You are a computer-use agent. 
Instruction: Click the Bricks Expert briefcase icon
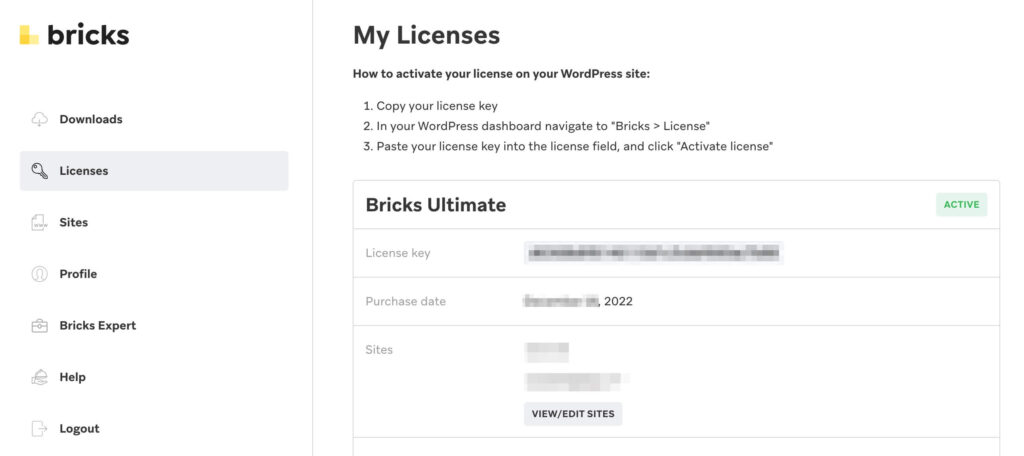[40, 326]
